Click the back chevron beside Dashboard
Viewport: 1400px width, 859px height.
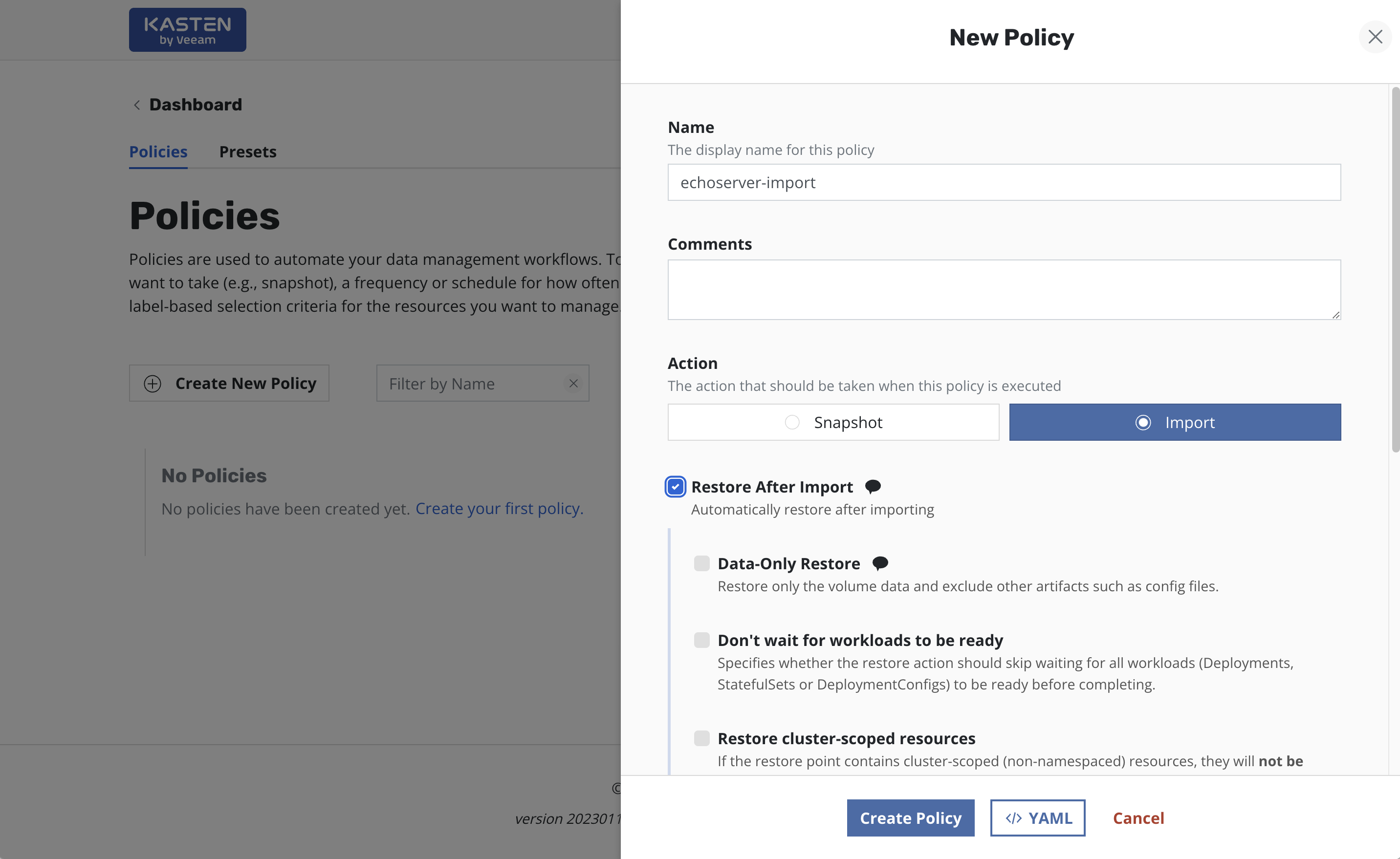click(136, 105)
